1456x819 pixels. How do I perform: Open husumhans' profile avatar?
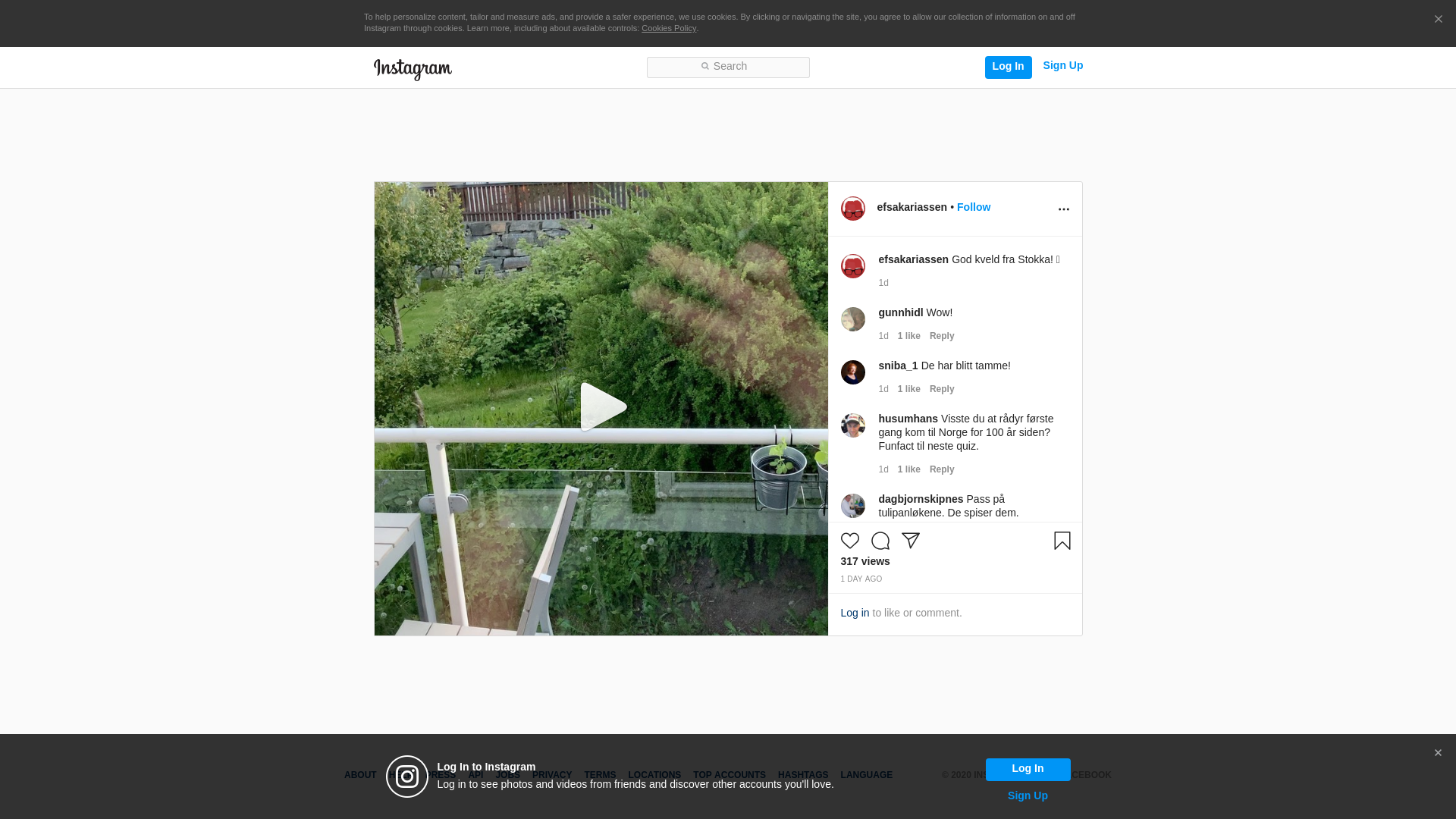(x=852, y=425)
